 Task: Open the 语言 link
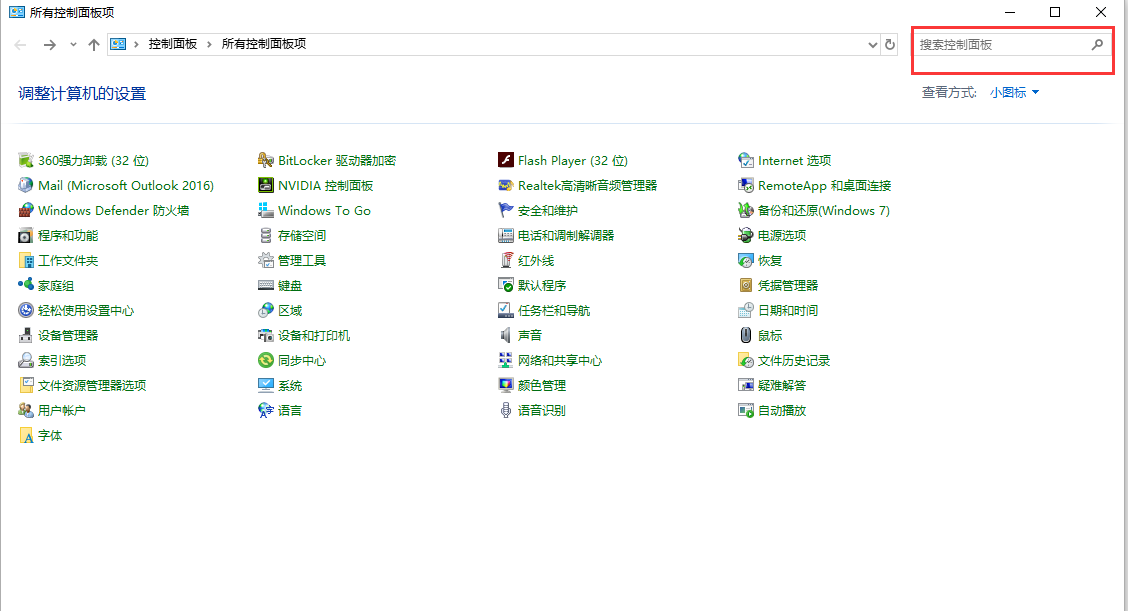coord(290,410)
